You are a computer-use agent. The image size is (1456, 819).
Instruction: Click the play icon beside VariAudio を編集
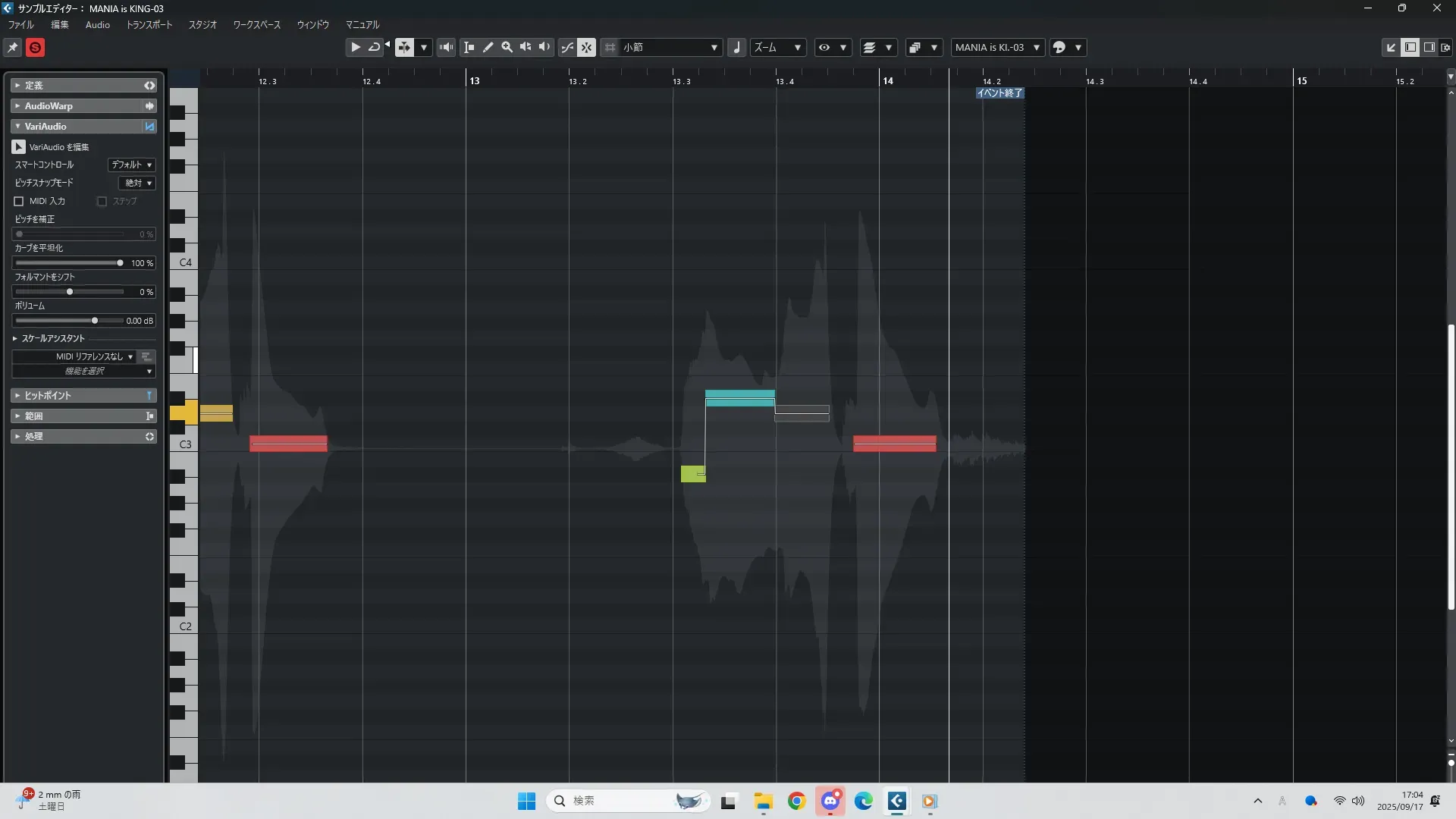coord(18,147)
